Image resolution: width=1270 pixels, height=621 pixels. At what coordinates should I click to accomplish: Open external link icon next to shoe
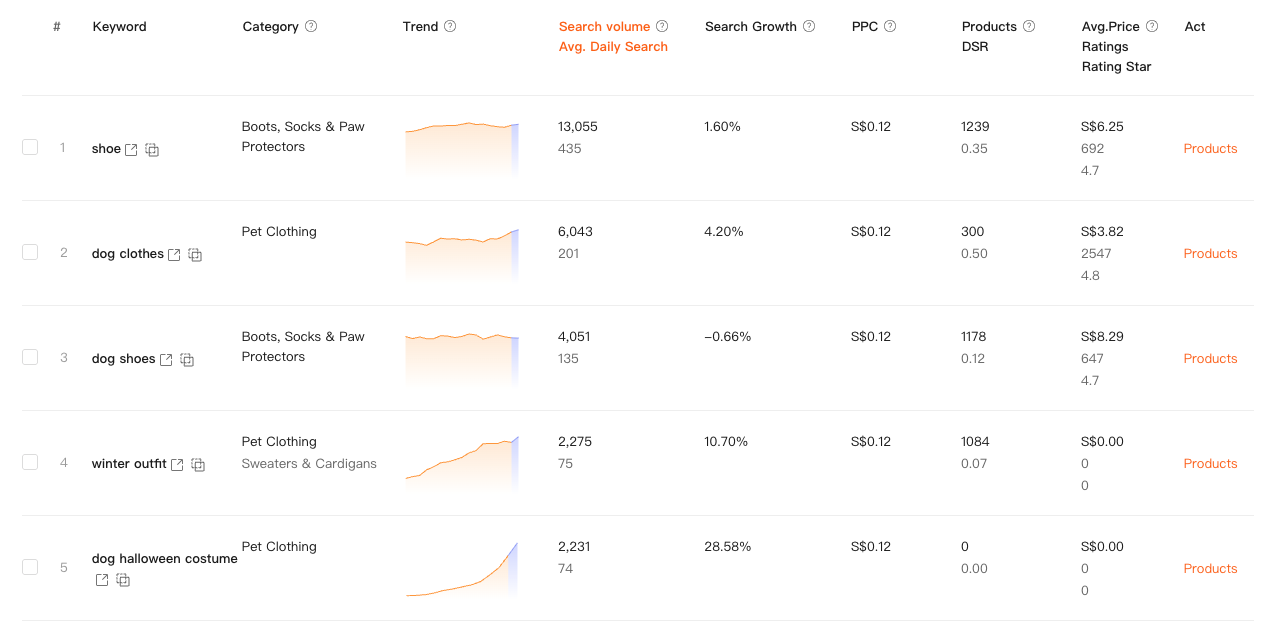[131, 149]
